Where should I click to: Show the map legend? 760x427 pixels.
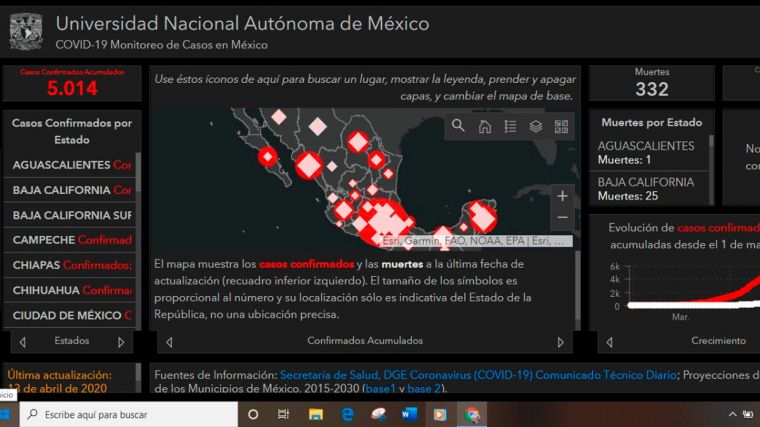click(510, 126)
